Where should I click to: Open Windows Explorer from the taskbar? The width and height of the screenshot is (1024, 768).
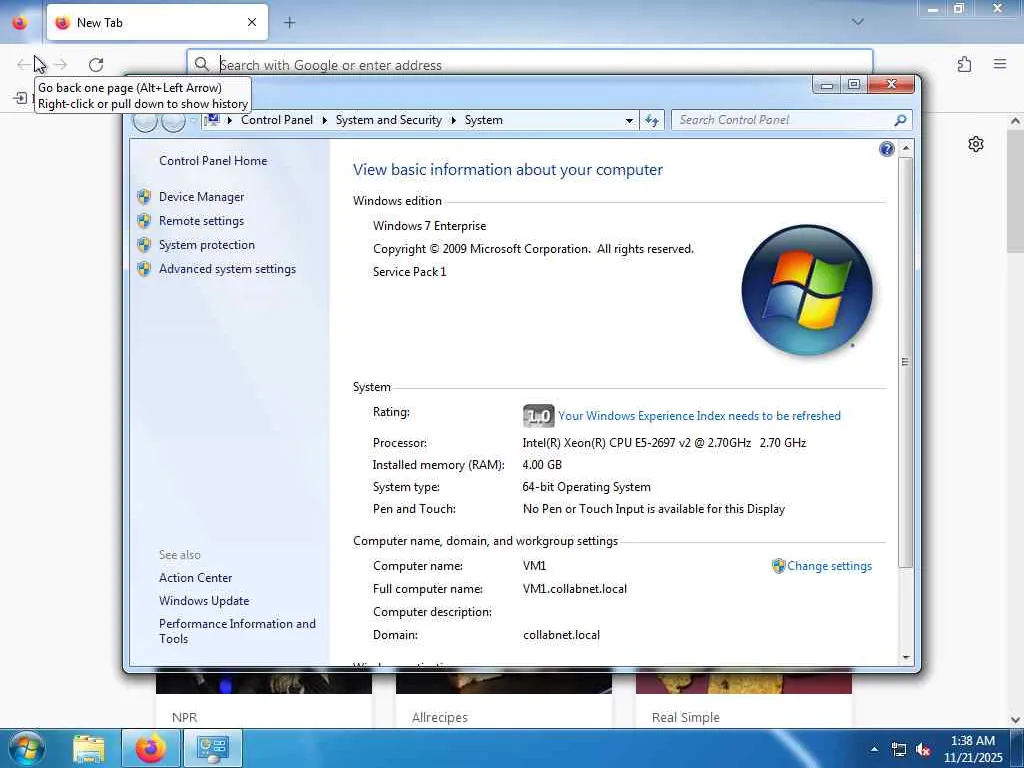click(89, 749)
